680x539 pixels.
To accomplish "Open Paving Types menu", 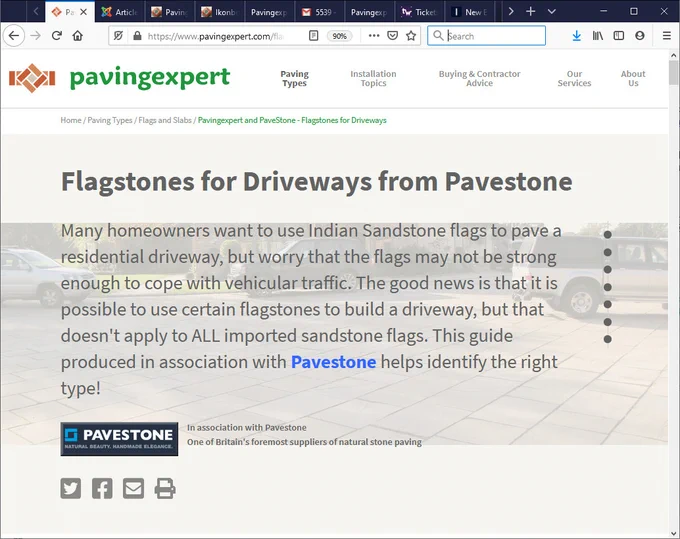I will tap(294, 78).
